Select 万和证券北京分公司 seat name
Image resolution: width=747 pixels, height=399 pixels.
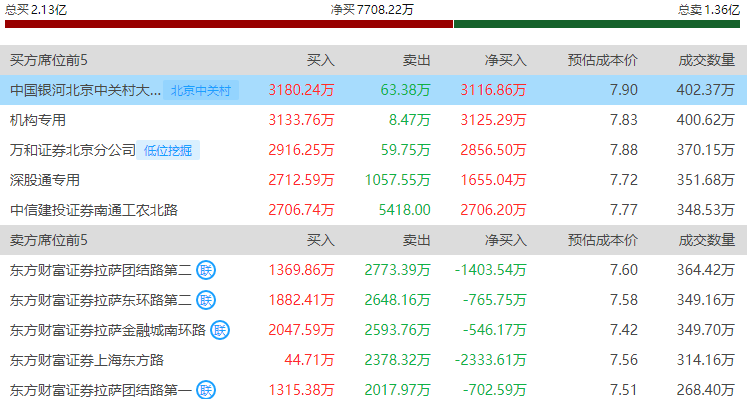[72, 150]
